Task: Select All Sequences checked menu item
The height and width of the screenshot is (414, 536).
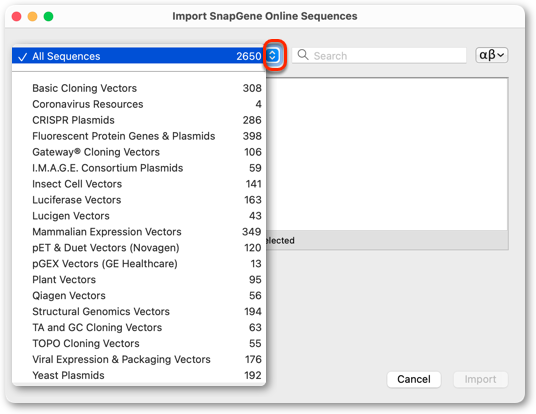Action: pos(139,56)
